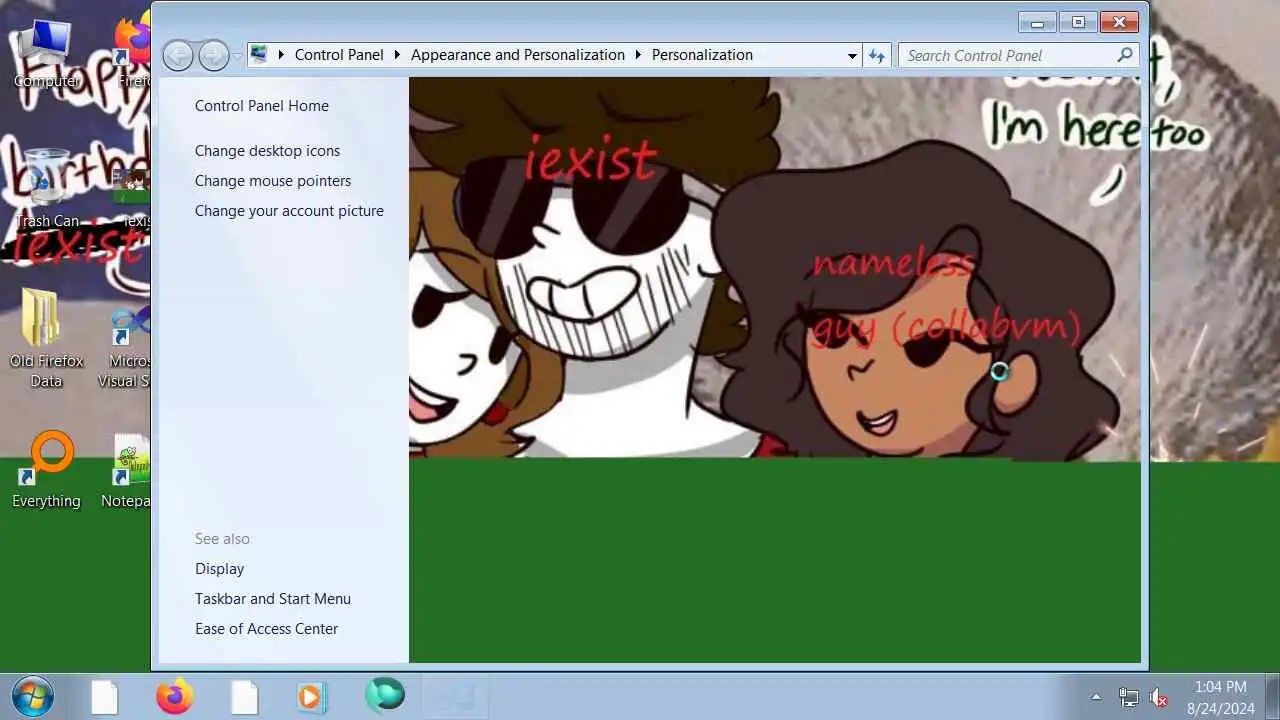The image size is (1280, 720).
Task: Go to Appearance and Personalization breadcrumb
Action: pos(518,55)
